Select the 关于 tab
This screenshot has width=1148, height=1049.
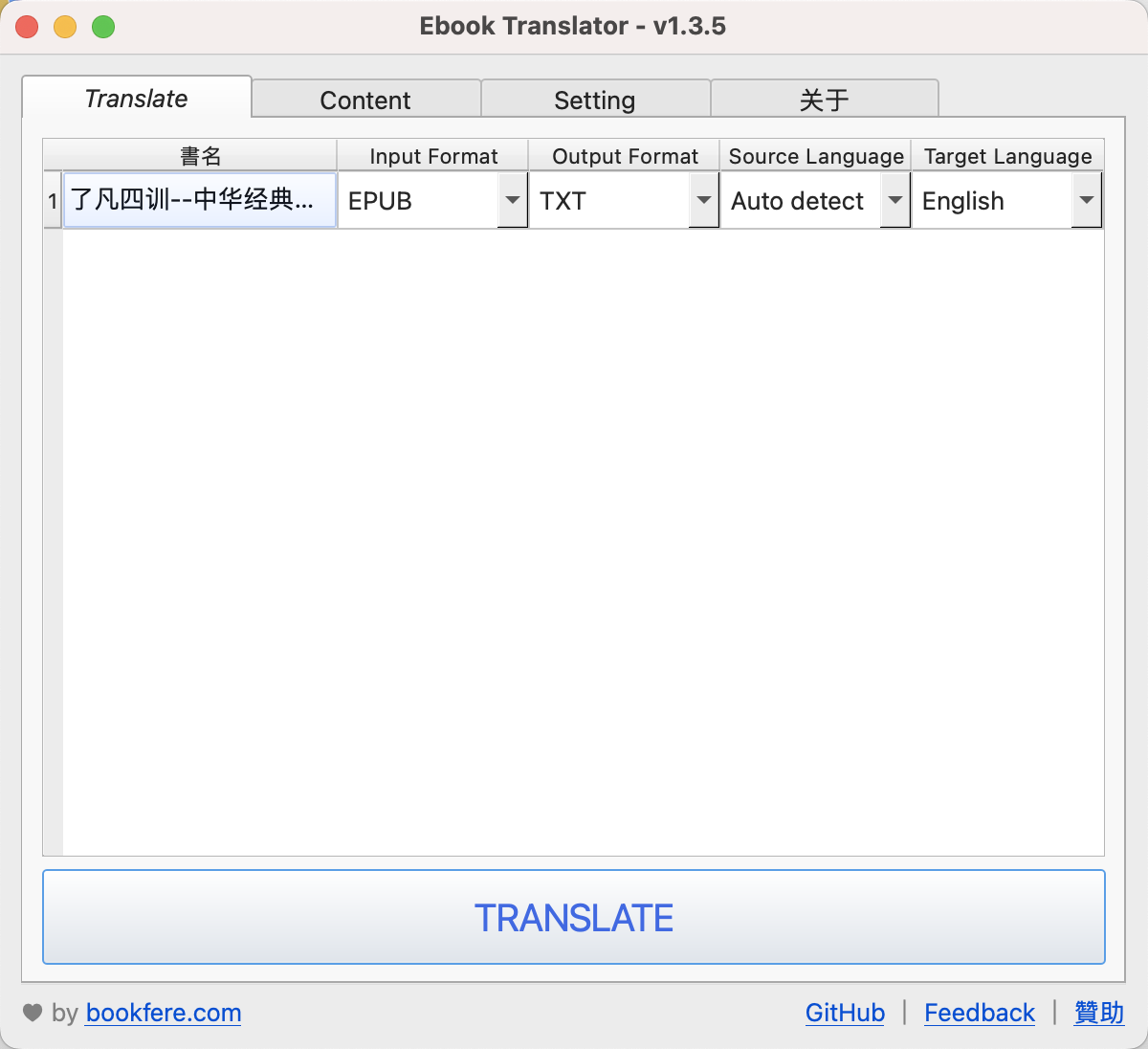pos(824,100)
